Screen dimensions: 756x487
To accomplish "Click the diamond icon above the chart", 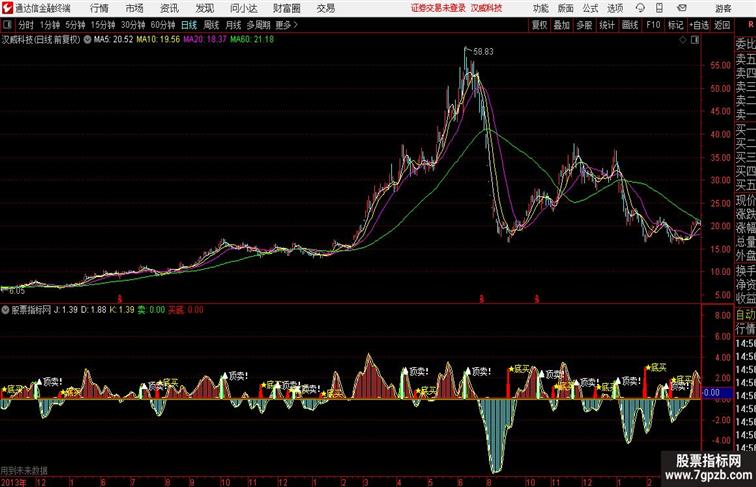I will (x=683, y=40).
